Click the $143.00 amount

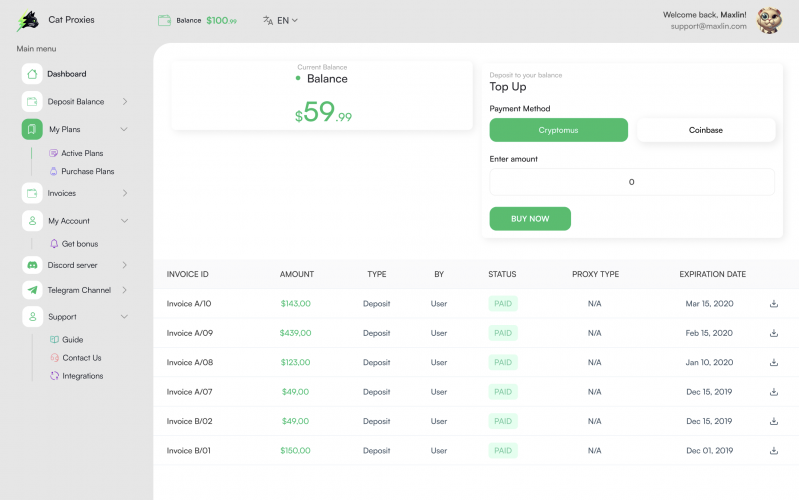pyautogui.click(x=296, y=304)
